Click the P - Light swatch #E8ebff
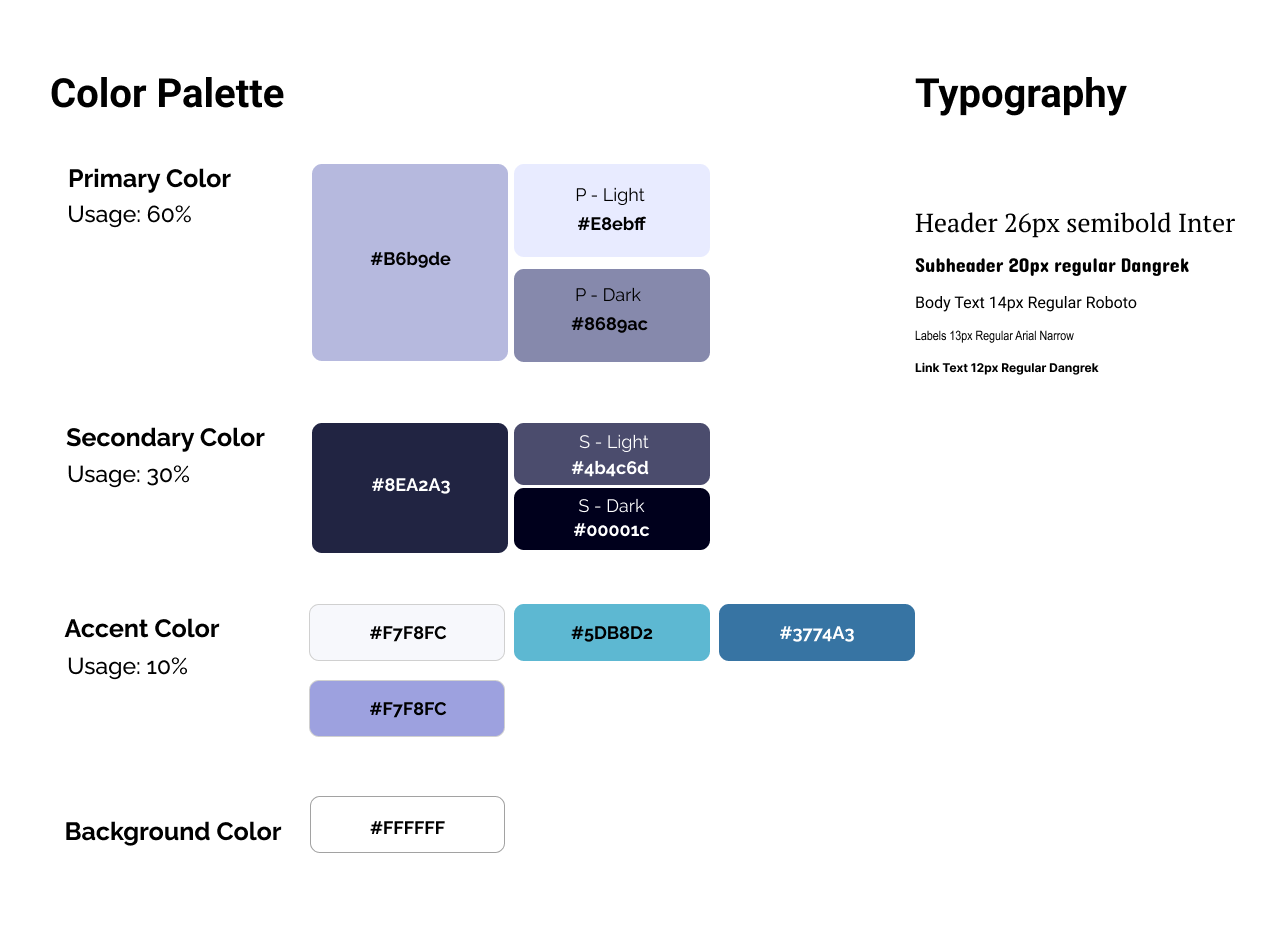The image size is (1284, 952). (x=612, y=210)
